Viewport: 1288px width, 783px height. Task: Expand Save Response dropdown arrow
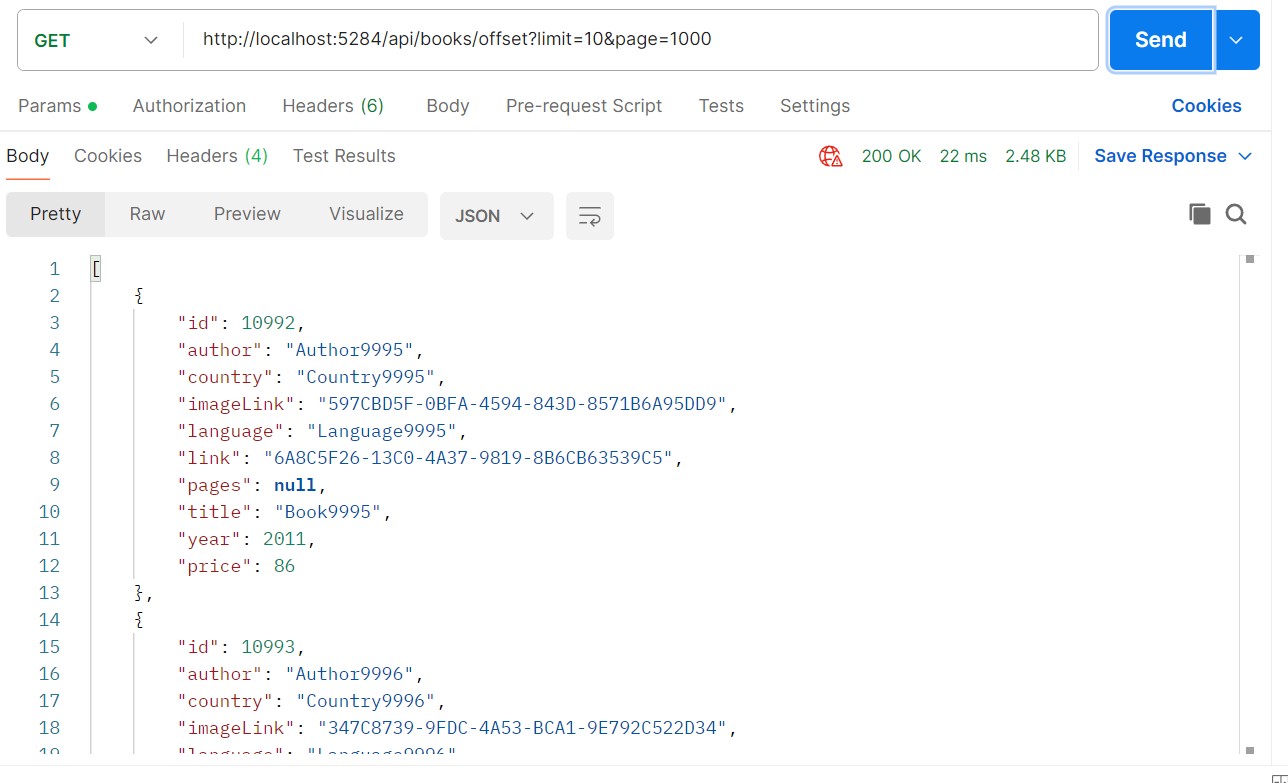click(1245, 156)
